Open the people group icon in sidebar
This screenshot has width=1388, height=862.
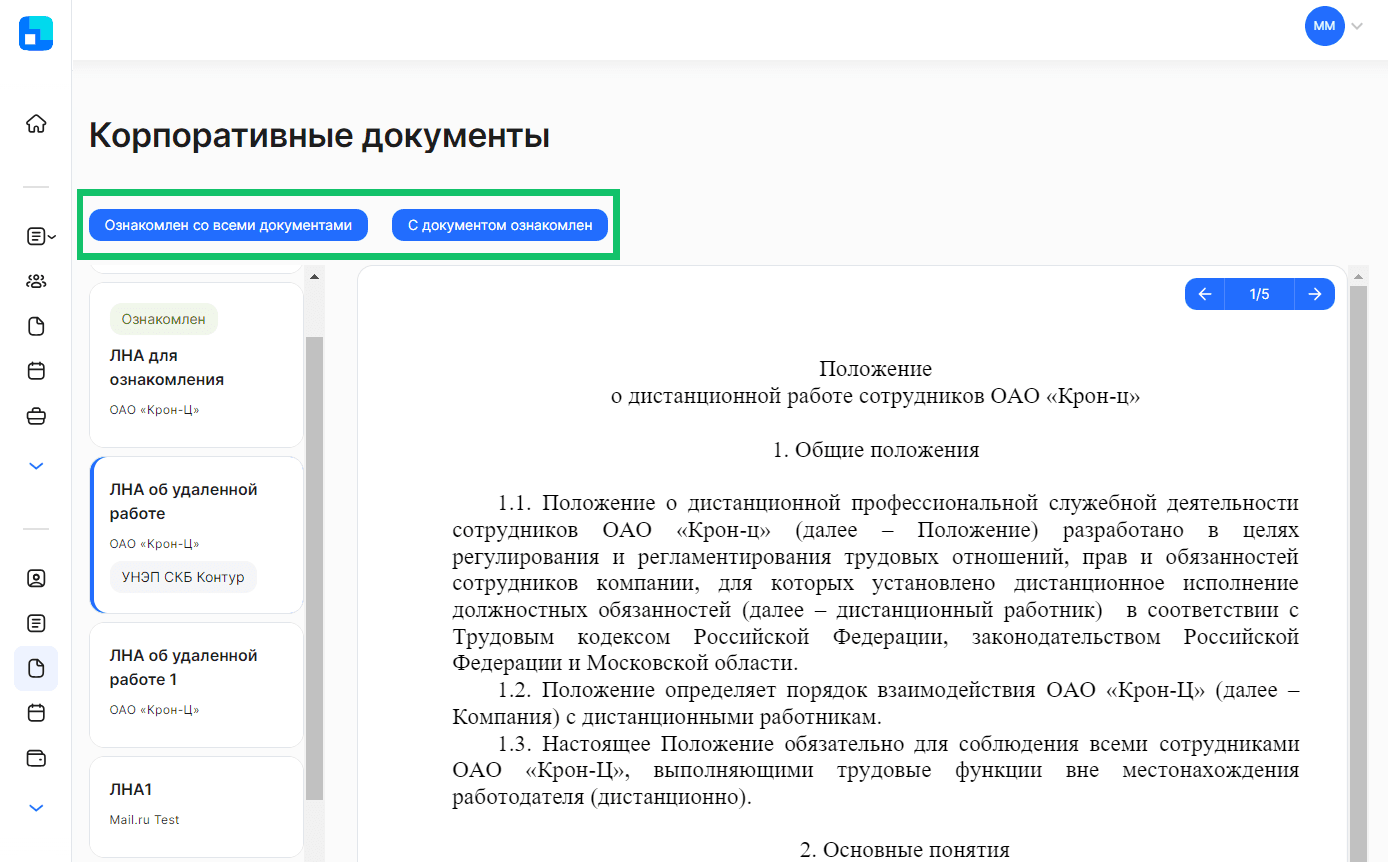pos(36,281)
